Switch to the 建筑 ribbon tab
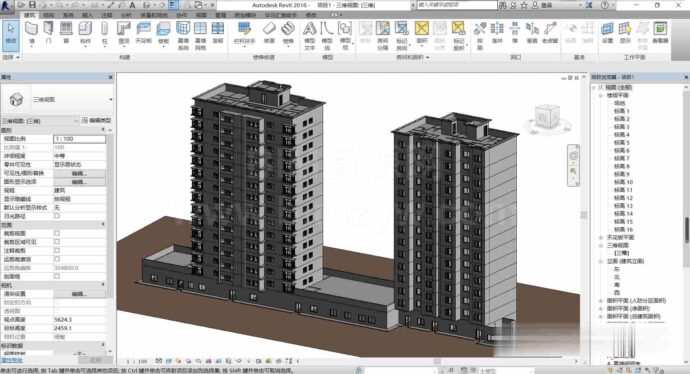Image resolution: width=690 pixels, height=374 pixels. [29, 15]
